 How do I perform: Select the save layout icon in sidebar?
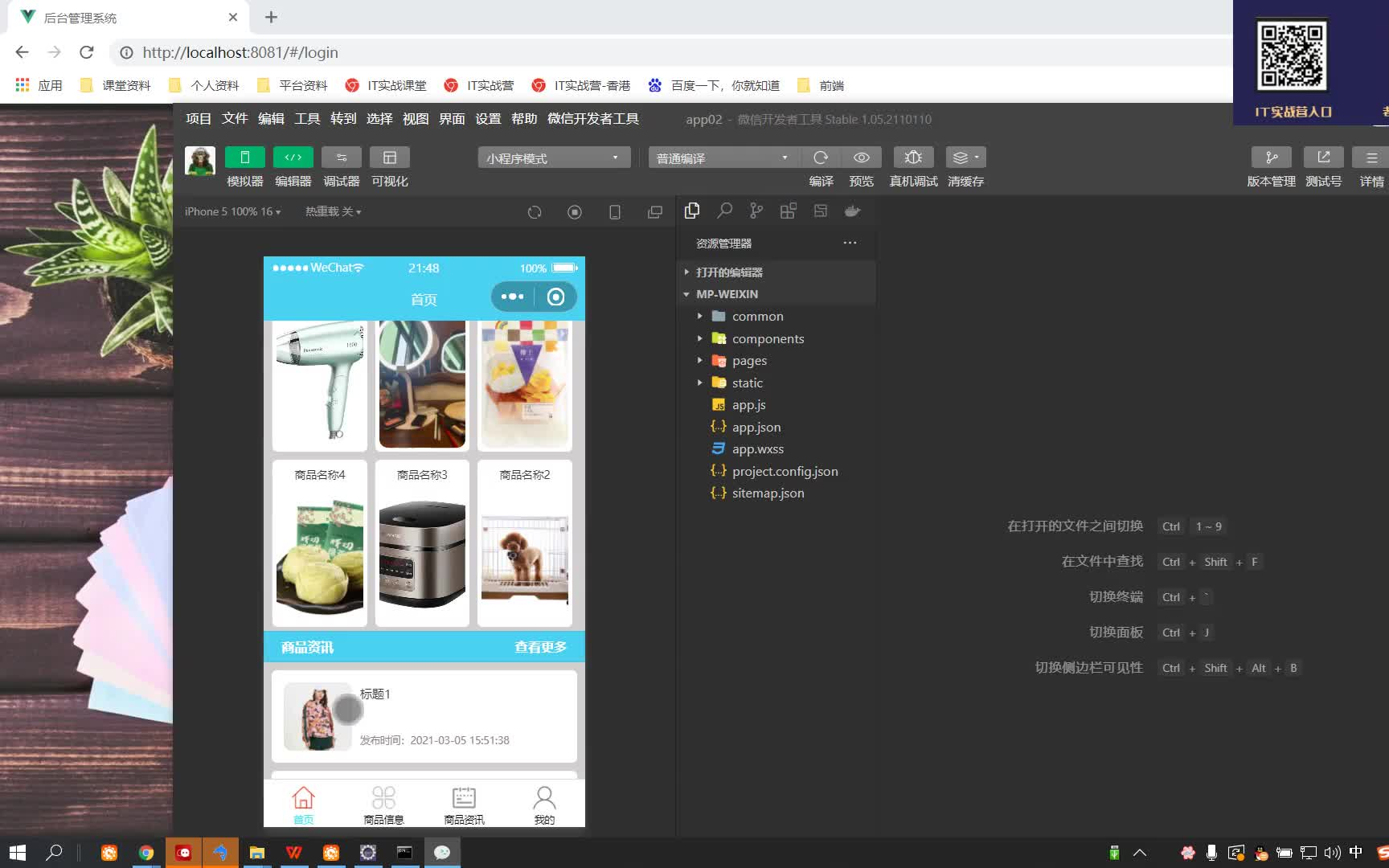coord(821,211)
